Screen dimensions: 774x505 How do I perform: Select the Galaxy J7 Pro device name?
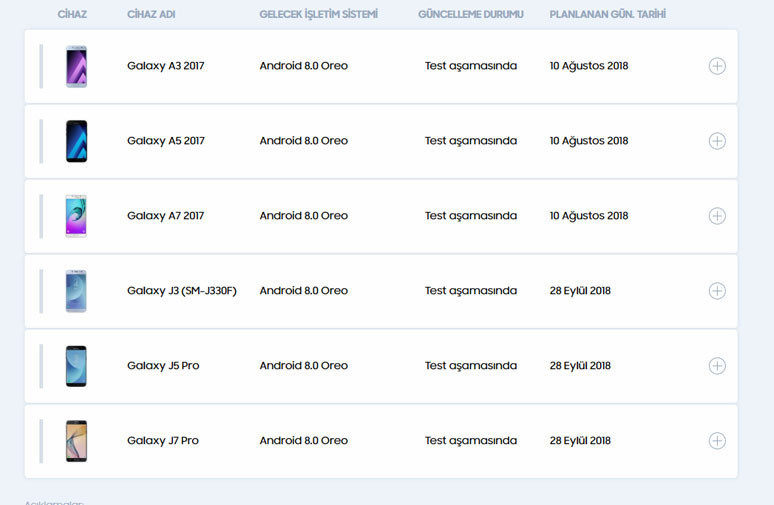tap(163, 441)
